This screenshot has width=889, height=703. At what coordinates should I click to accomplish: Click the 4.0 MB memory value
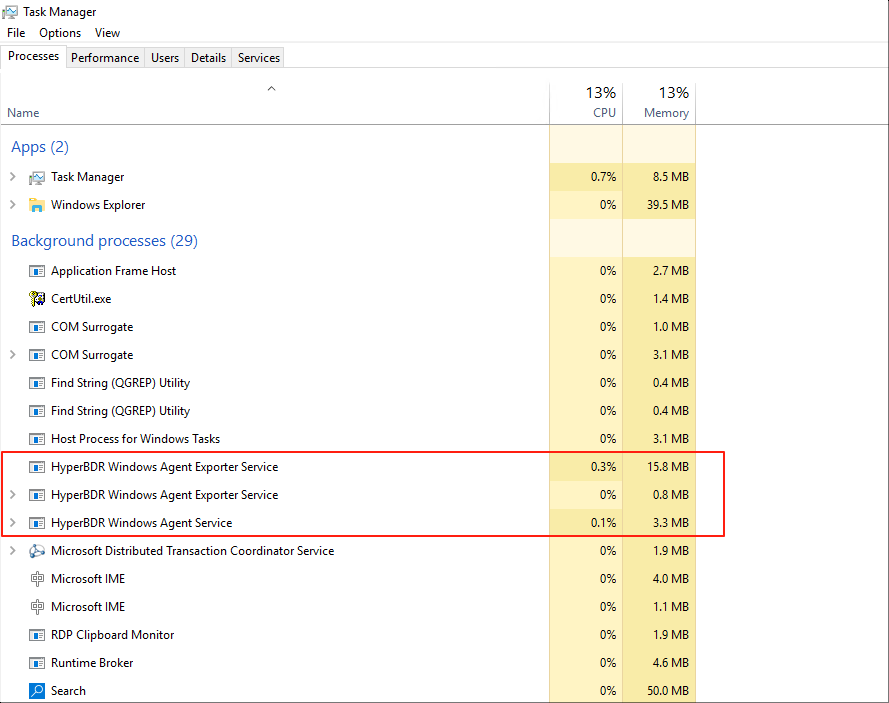tap(671, 579)
